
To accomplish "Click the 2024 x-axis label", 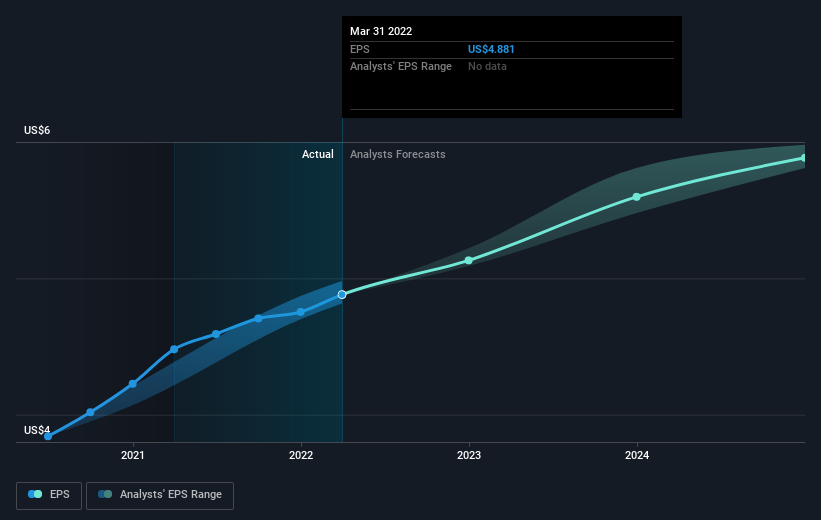I will (x=637, y=455).
